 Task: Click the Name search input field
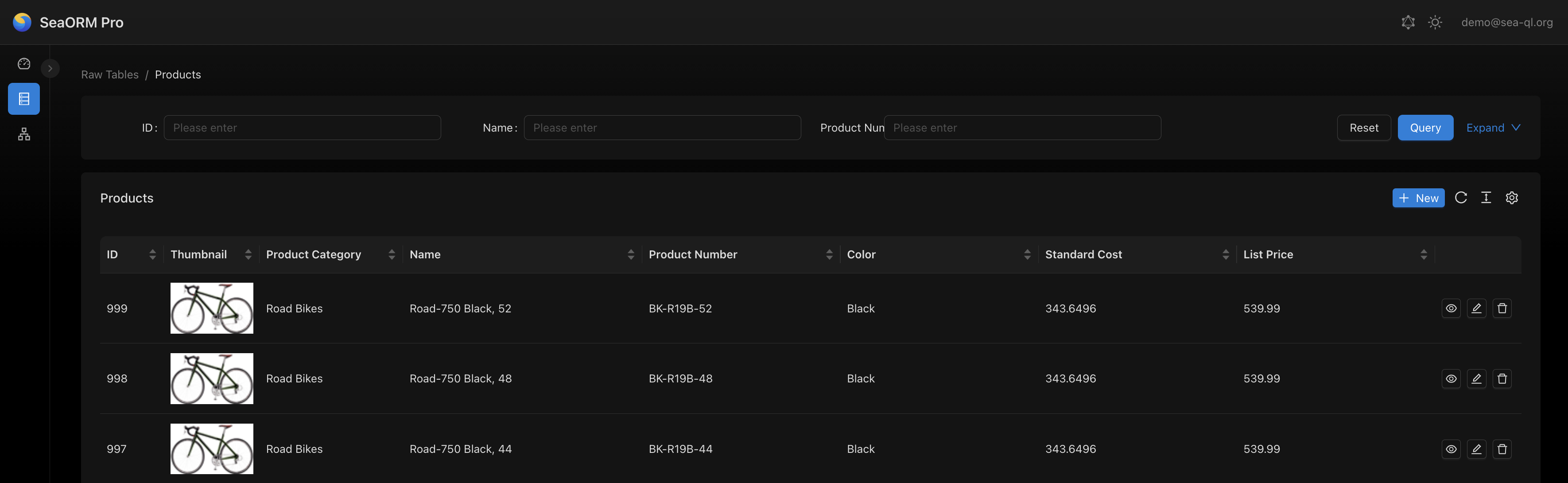(662, 128)
